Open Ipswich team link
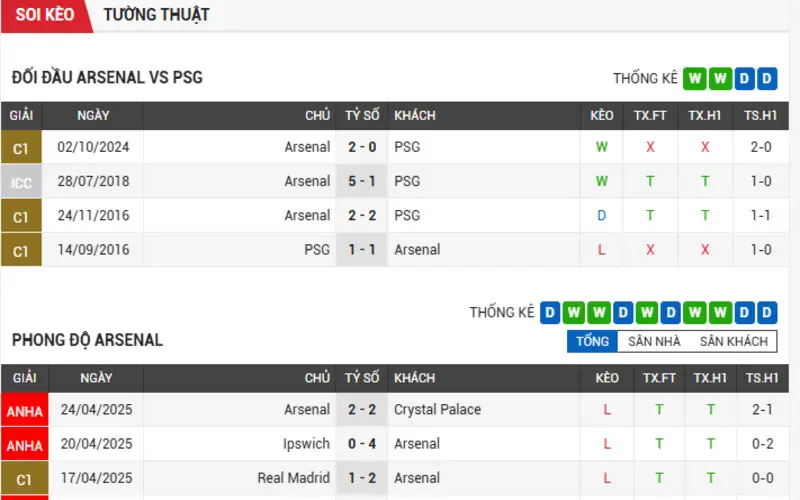This screenshot has height=500, width=800. [x=306, y=444]
